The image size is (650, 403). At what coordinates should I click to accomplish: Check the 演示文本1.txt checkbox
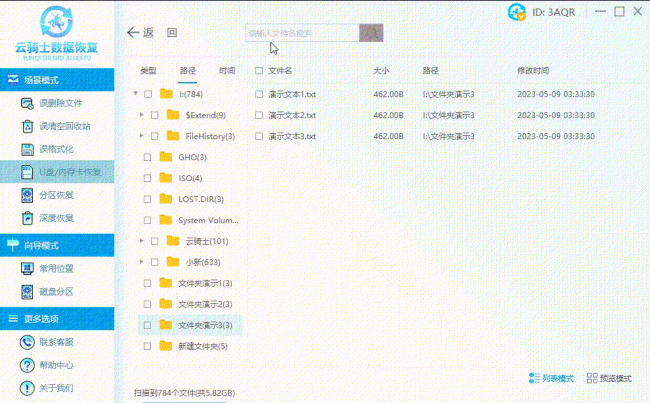click(x=259, y=94)
